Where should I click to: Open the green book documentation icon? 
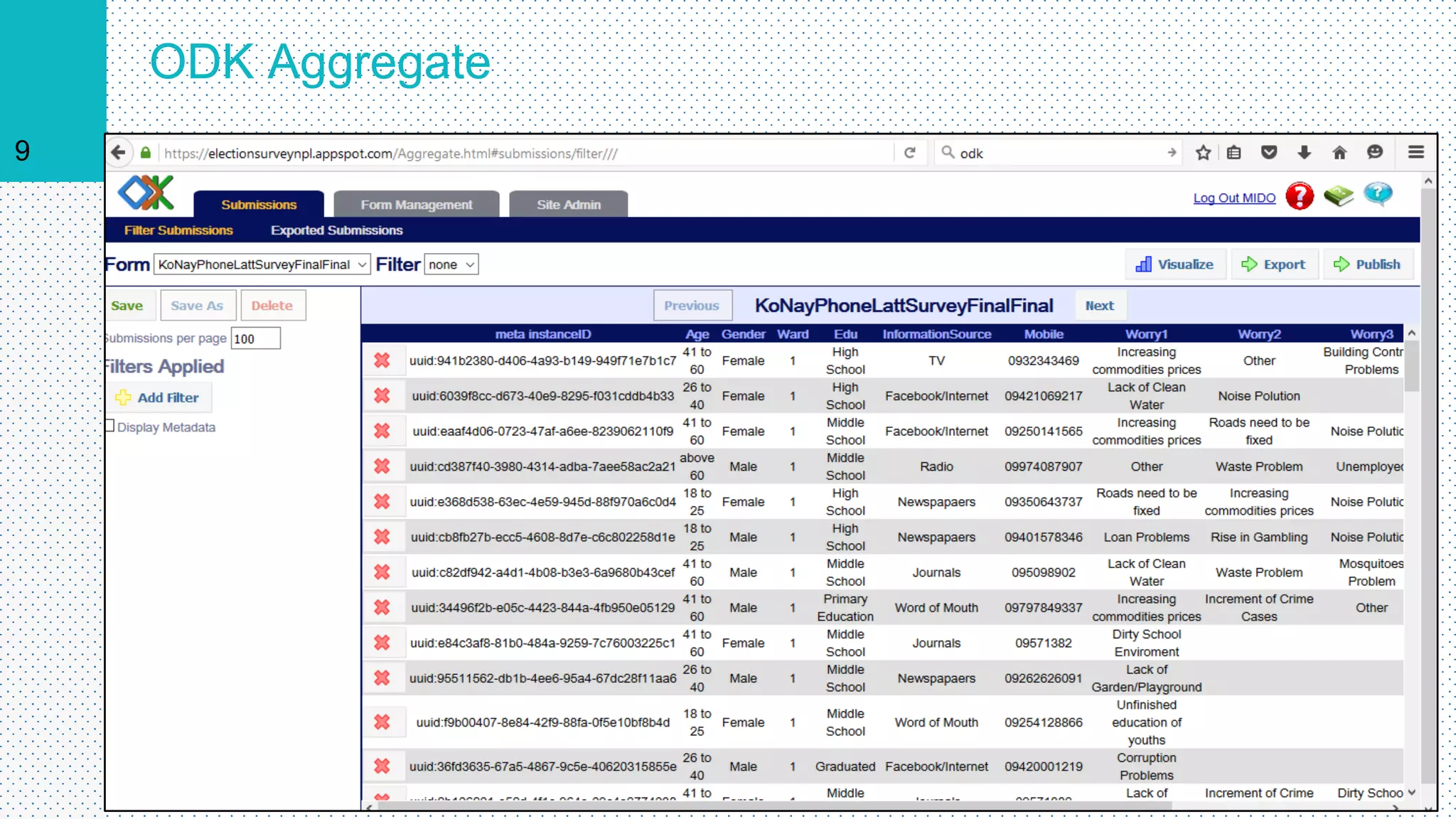click(1338, 196)
